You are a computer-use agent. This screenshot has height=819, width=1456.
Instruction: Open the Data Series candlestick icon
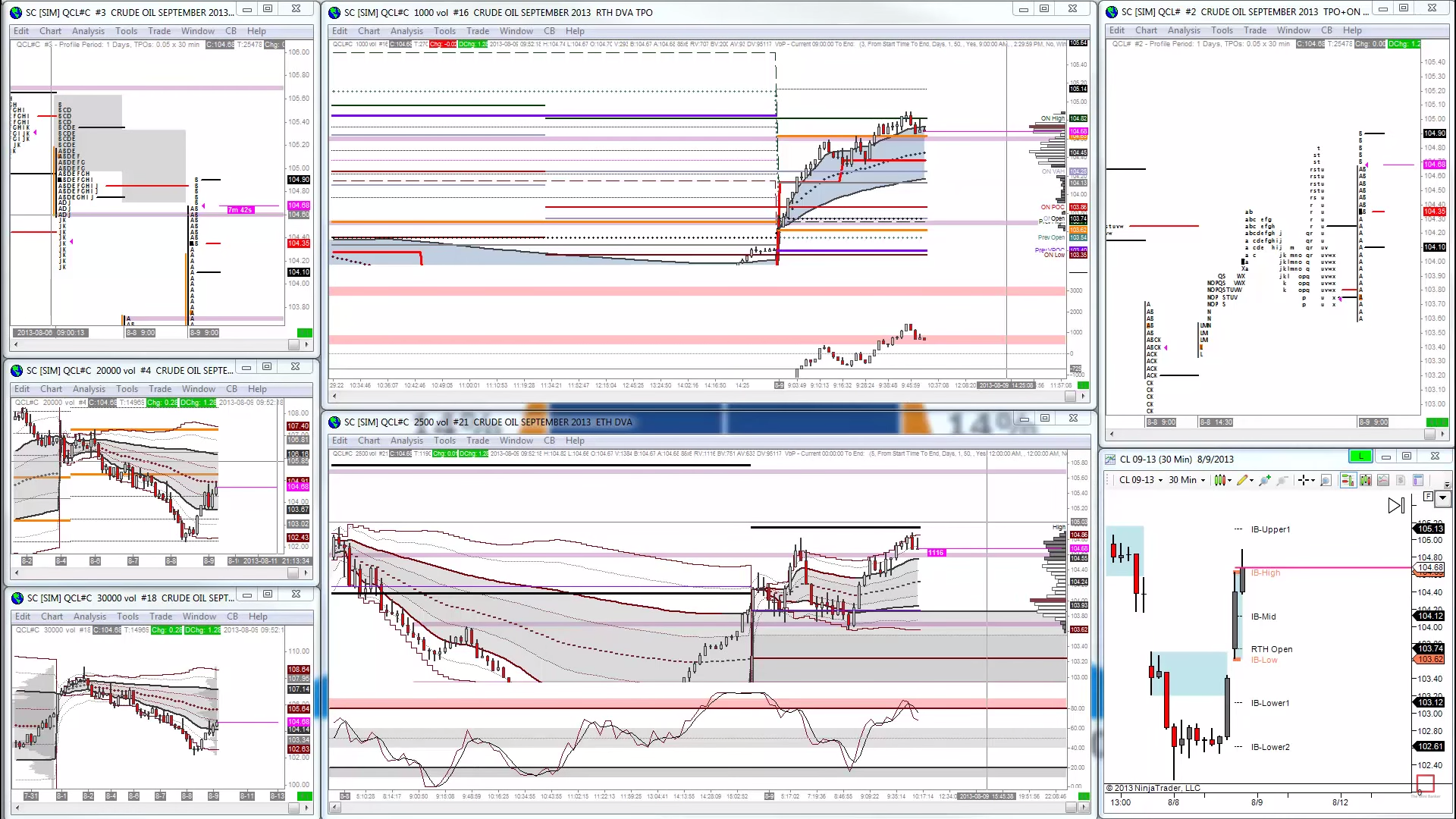coord(1366,480)
